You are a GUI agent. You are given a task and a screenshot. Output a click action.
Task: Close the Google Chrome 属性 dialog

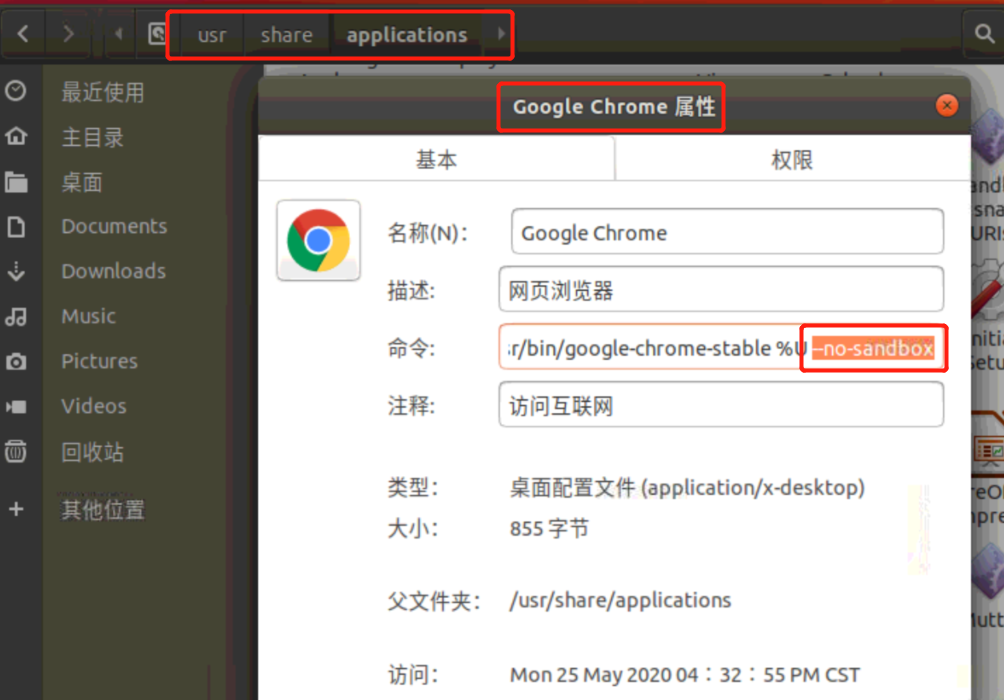(x=946, y=105)
